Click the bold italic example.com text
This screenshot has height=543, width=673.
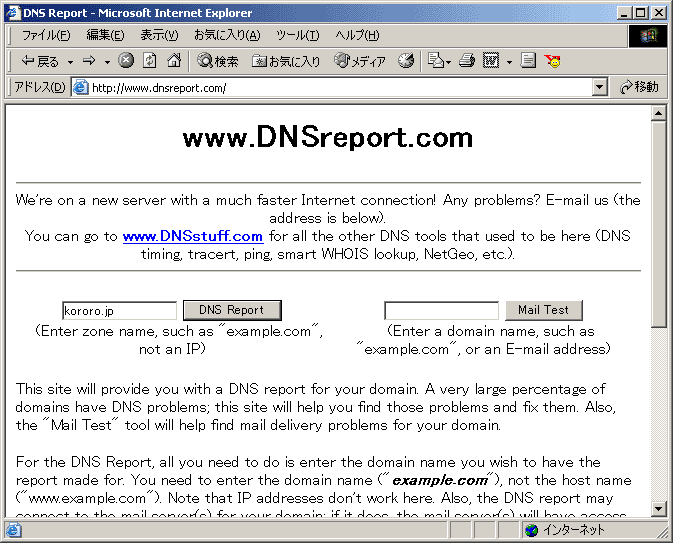(440, 480)
